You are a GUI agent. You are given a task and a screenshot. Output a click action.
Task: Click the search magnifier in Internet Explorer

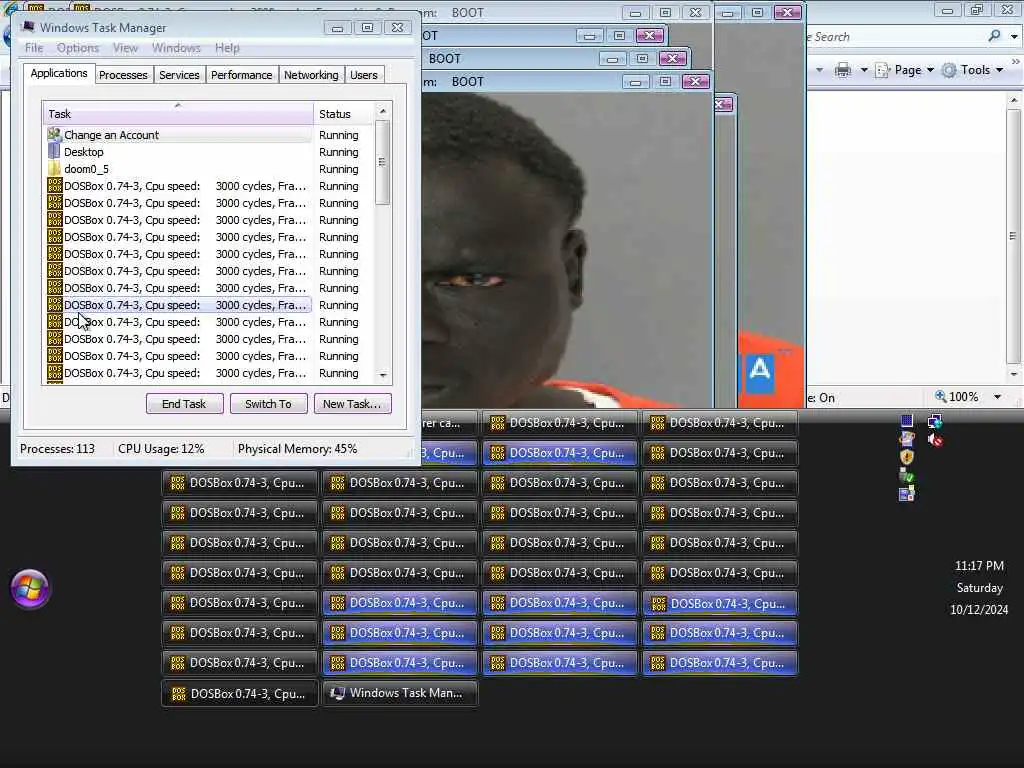pyautogui.click(x=995, y=36)
